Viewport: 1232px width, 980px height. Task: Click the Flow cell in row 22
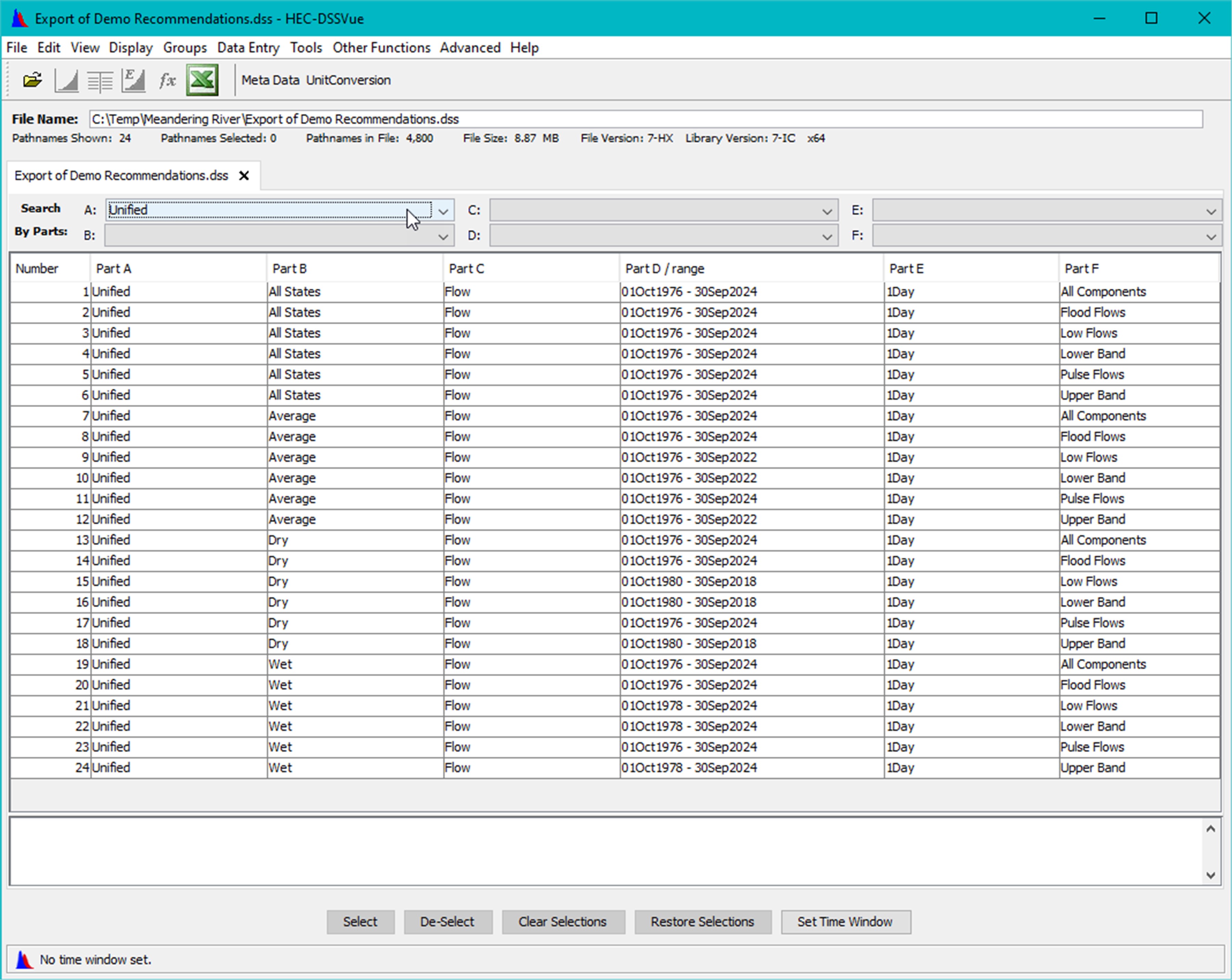[x=532, y=727]
